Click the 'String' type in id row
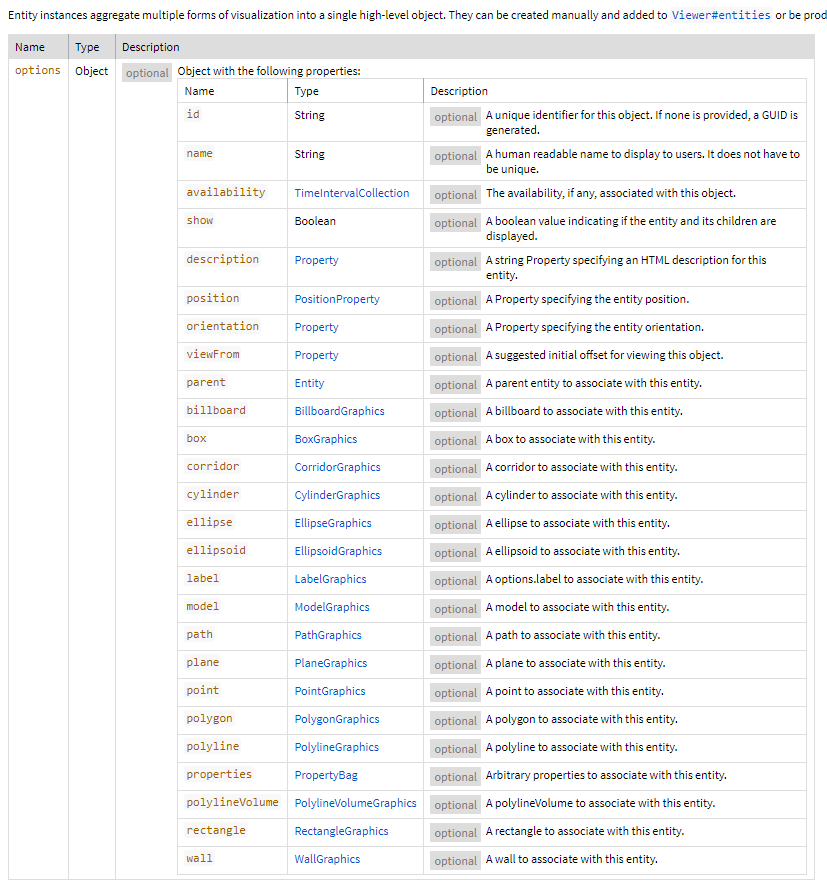The width and height of the screenshot is (827, 887). [x=309, y=115]
